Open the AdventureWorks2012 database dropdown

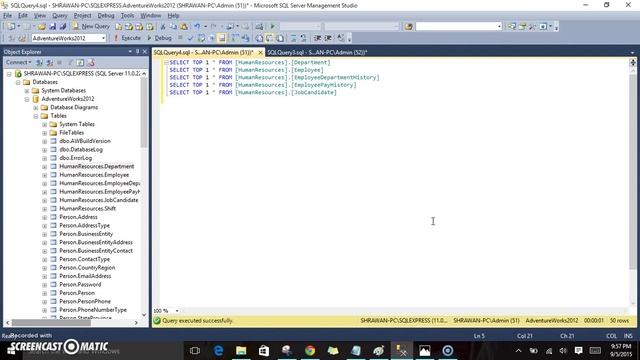coord(104,38)
